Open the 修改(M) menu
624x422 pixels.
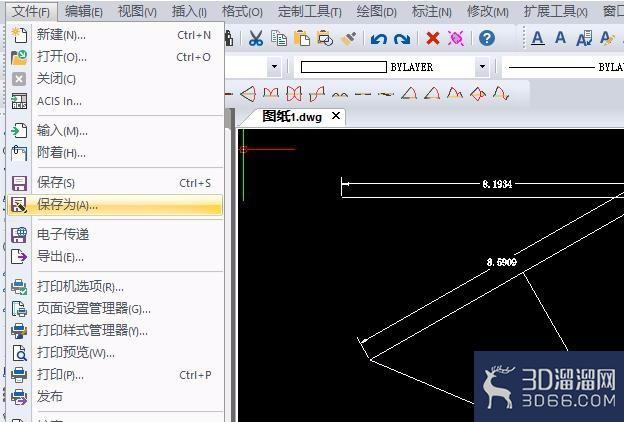click(x=488, y=11)
